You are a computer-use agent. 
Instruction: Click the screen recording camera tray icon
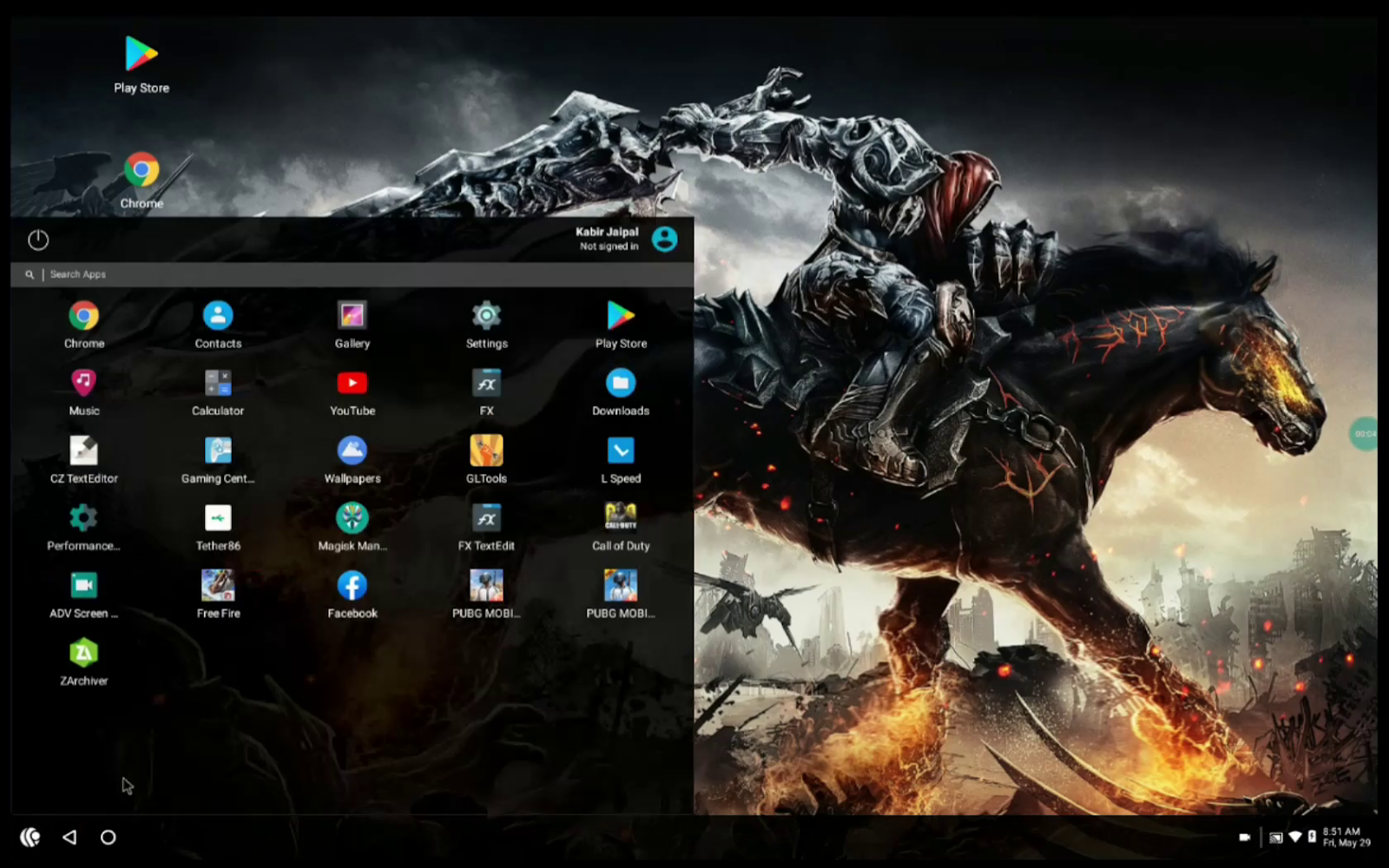pos(1245,838)
